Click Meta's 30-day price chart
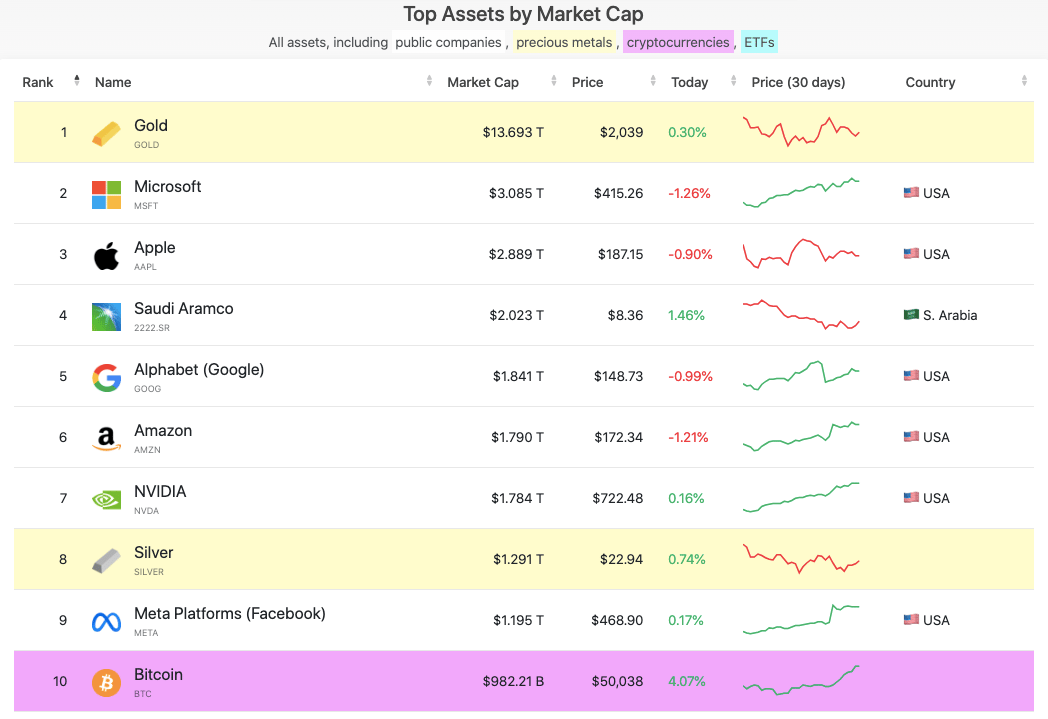 tap(801, 619)
